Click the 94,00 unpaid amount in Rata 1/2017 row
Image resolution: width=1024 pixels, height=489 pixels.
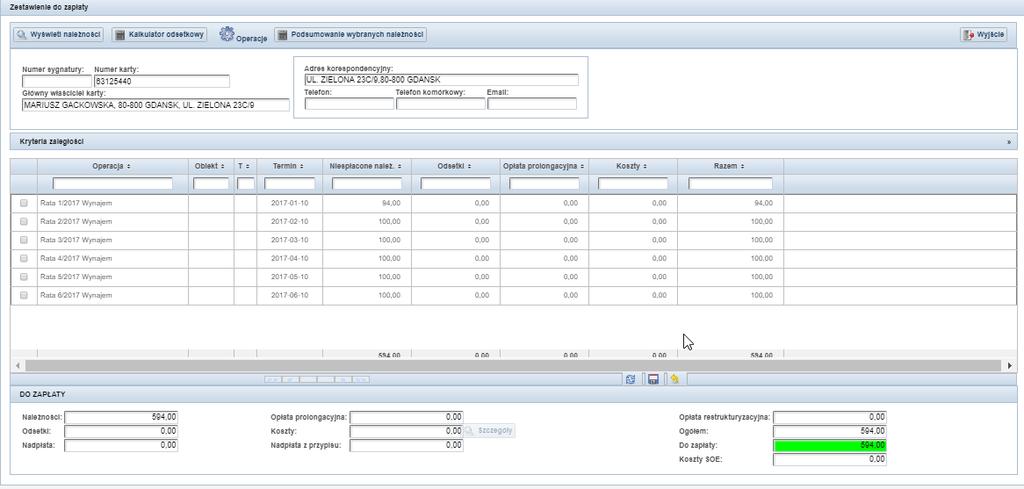367,203
